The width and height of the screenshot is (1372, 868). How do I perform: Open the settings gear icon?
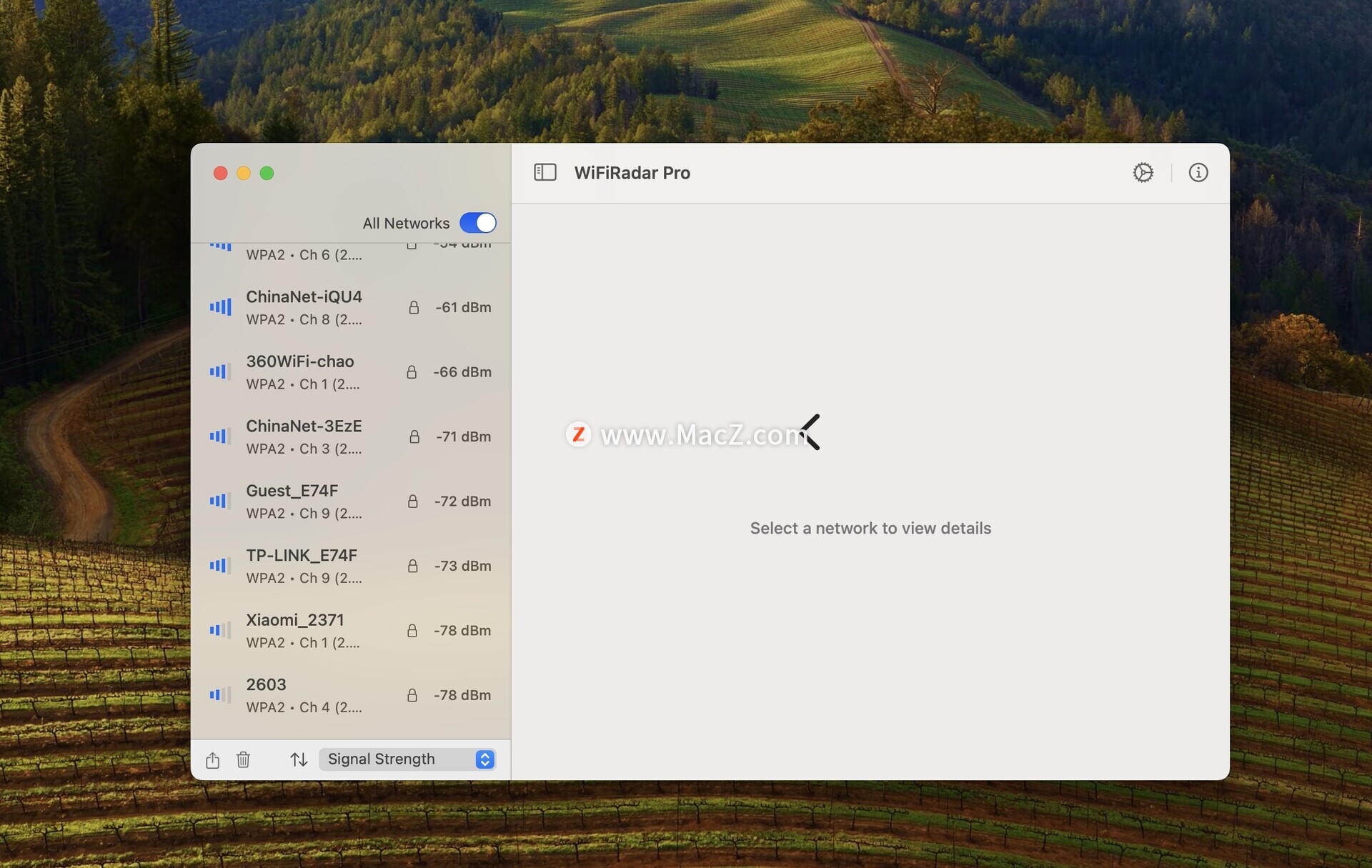pyautogui.click(x=1143, y=172)
